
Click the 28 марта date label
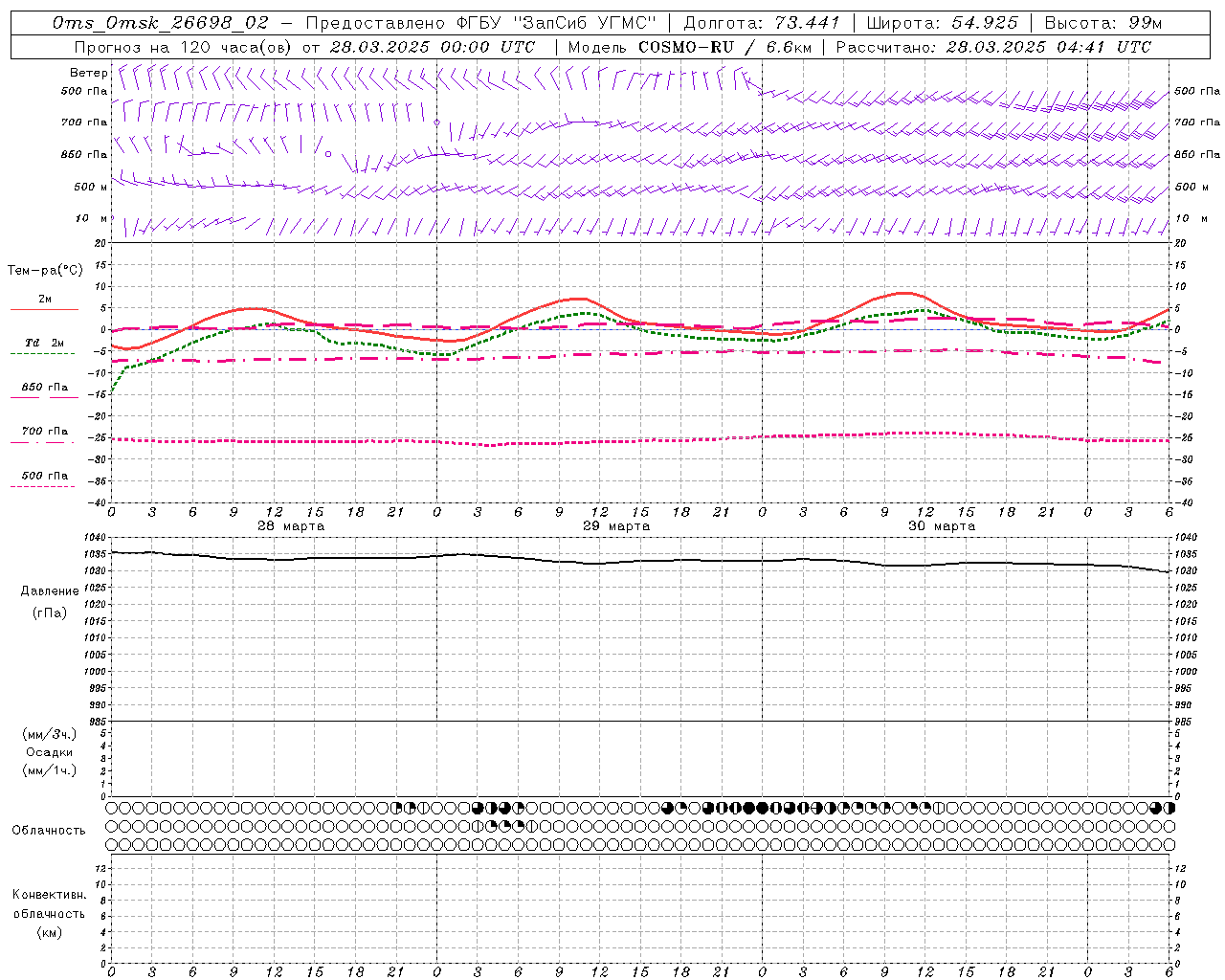291,525
